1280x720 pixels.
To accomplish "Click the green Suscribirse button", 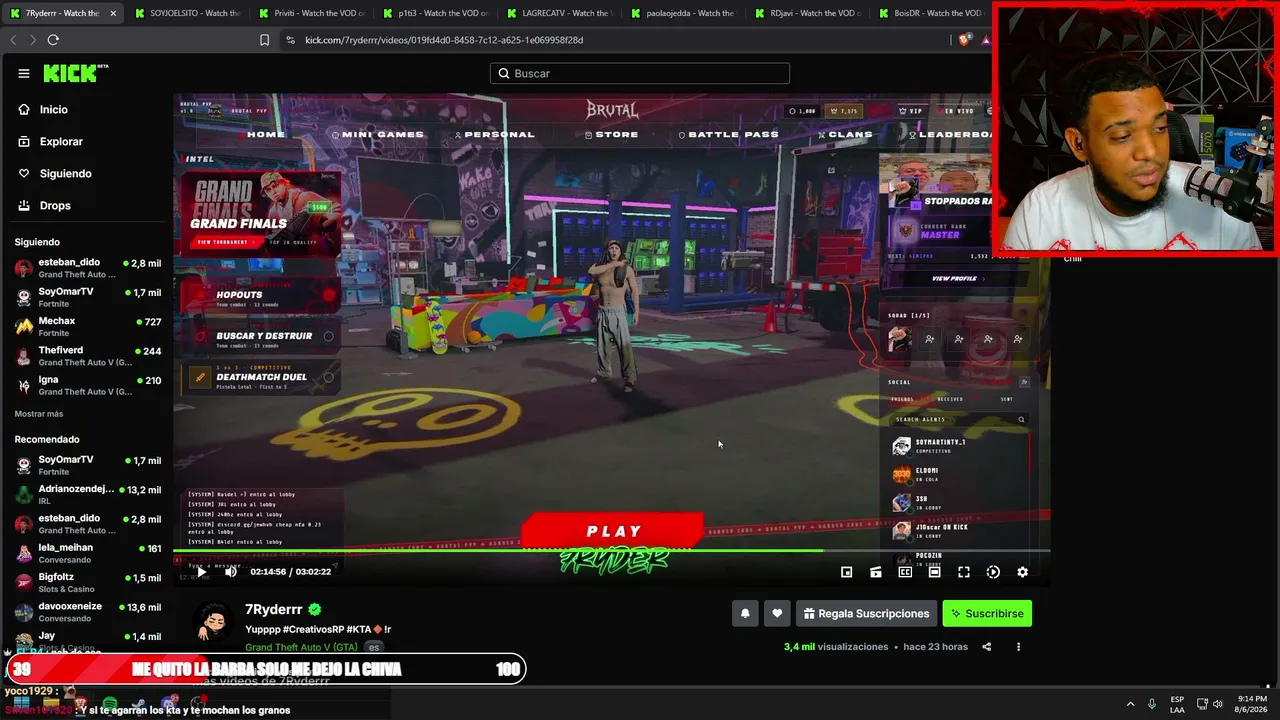I will click(x=987, y=614).
